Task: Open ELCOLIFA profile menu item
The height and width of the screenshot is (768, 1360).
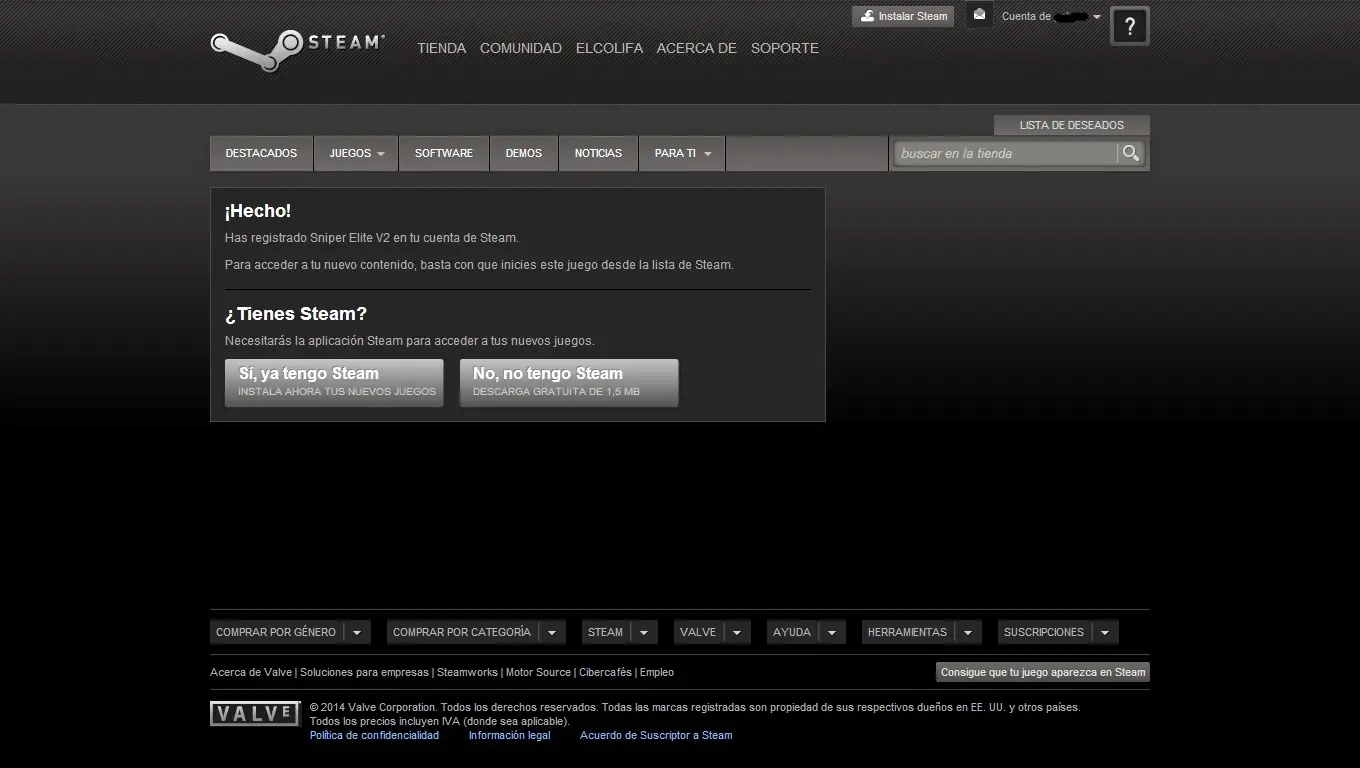Action: pos(609,48)
